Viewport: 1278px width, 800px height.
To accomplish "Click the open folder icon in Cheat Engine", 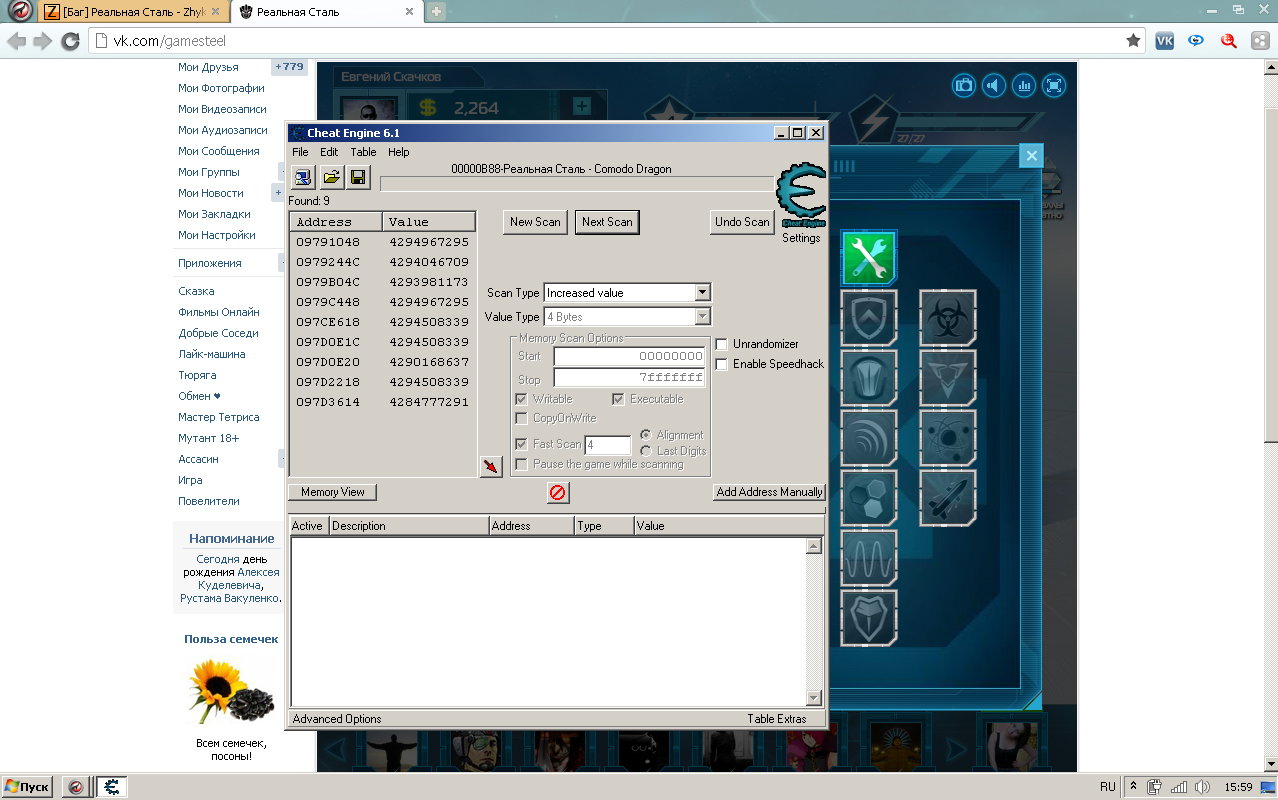I will coord(331,178).
